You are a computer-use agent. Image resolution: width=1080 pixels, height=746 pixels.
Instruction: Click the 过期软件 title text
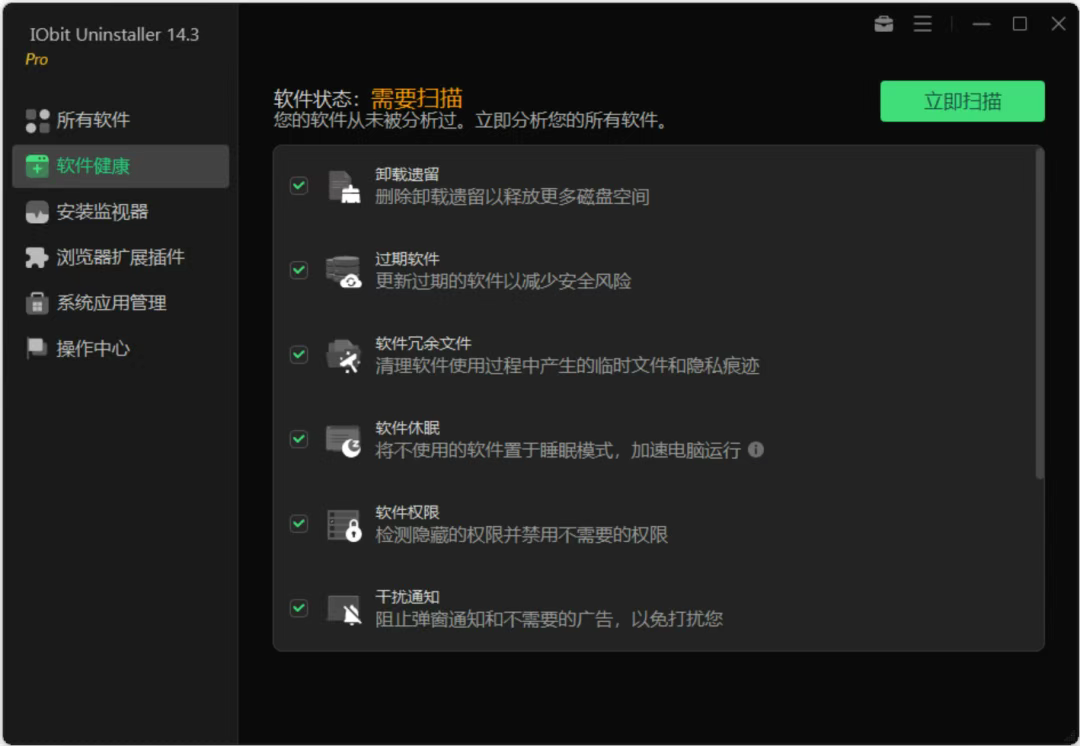click(407, 259)
